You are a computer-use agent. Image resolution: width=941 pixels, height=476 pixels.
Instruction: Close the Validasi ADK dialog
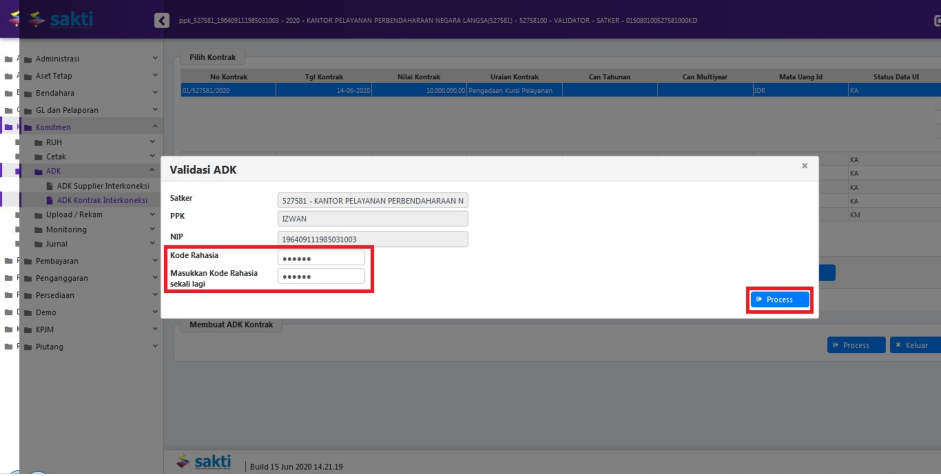click(804, 166)
